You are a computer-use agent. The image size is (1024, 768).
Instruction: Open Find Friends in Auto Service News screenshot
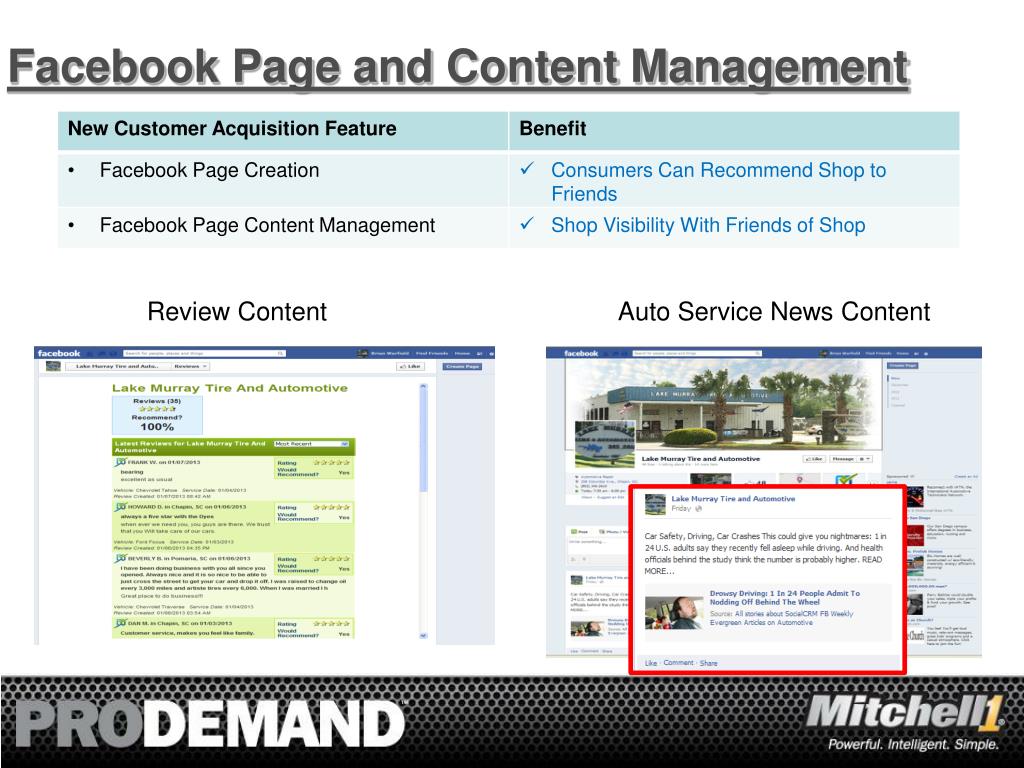(x=878, y=353)
